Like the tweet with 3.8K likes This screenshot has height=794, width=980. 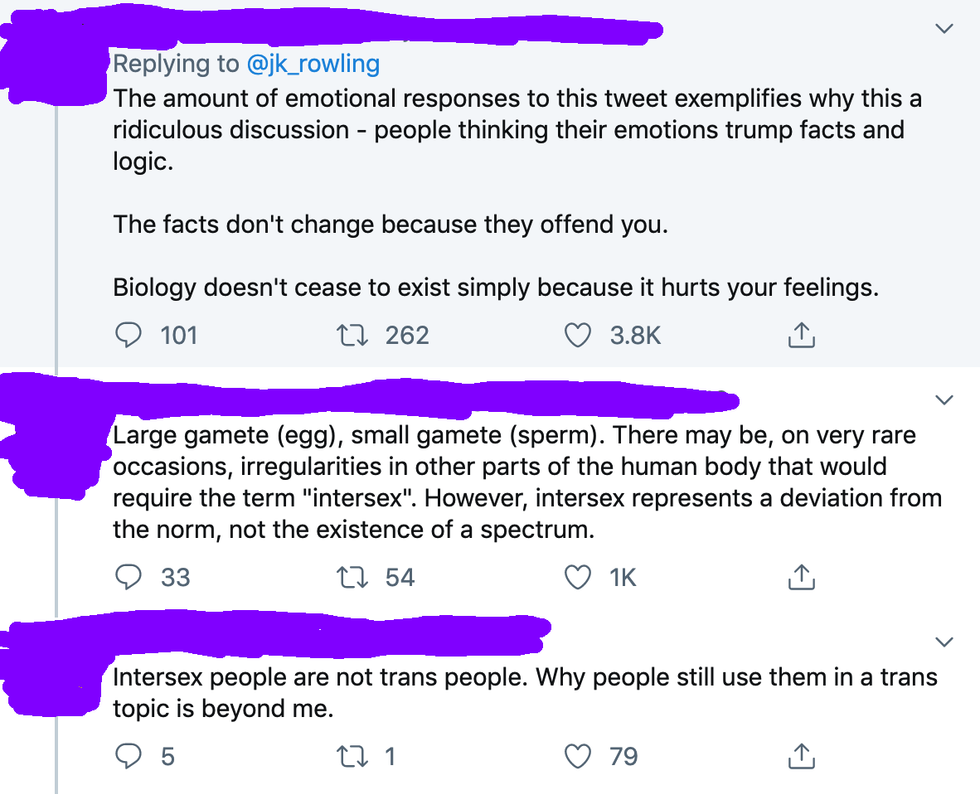579,335
